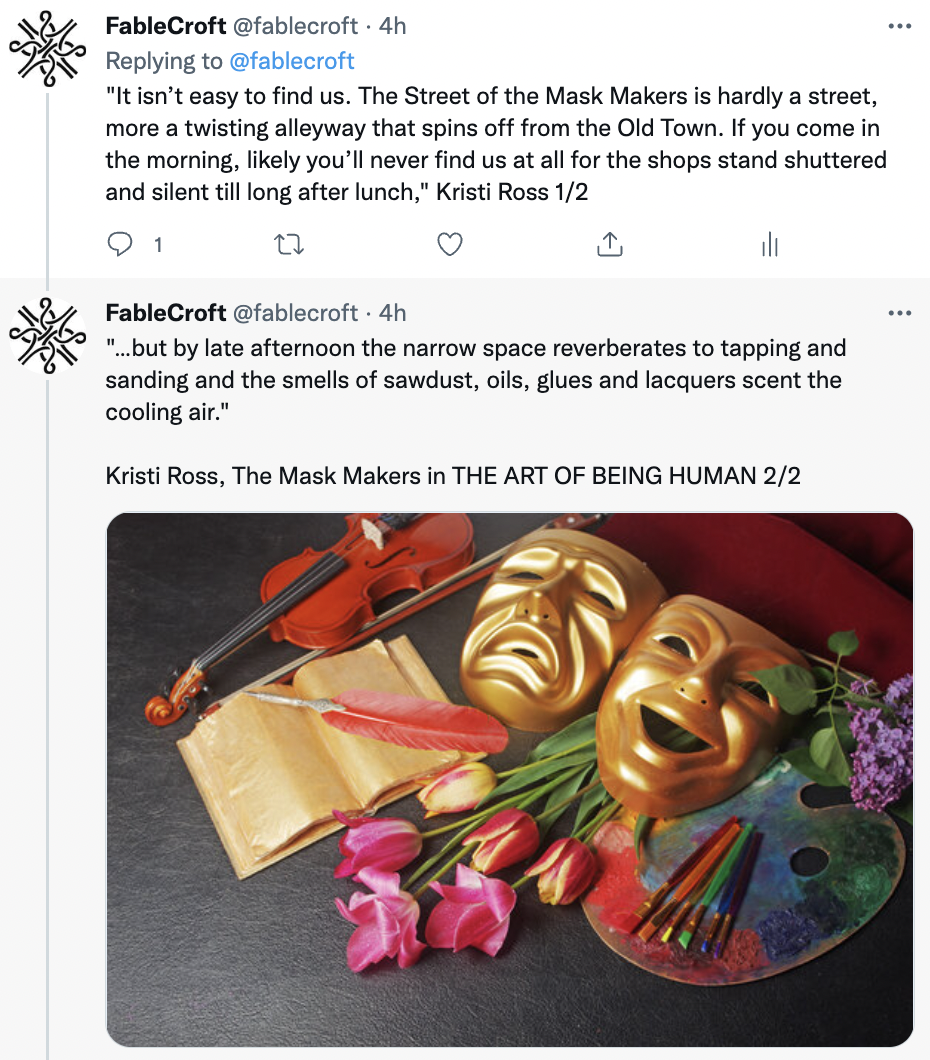The width and height of the screenshot is (930, 1060).
Task: Open more options on the first tweet
Action: click(900, 27)
